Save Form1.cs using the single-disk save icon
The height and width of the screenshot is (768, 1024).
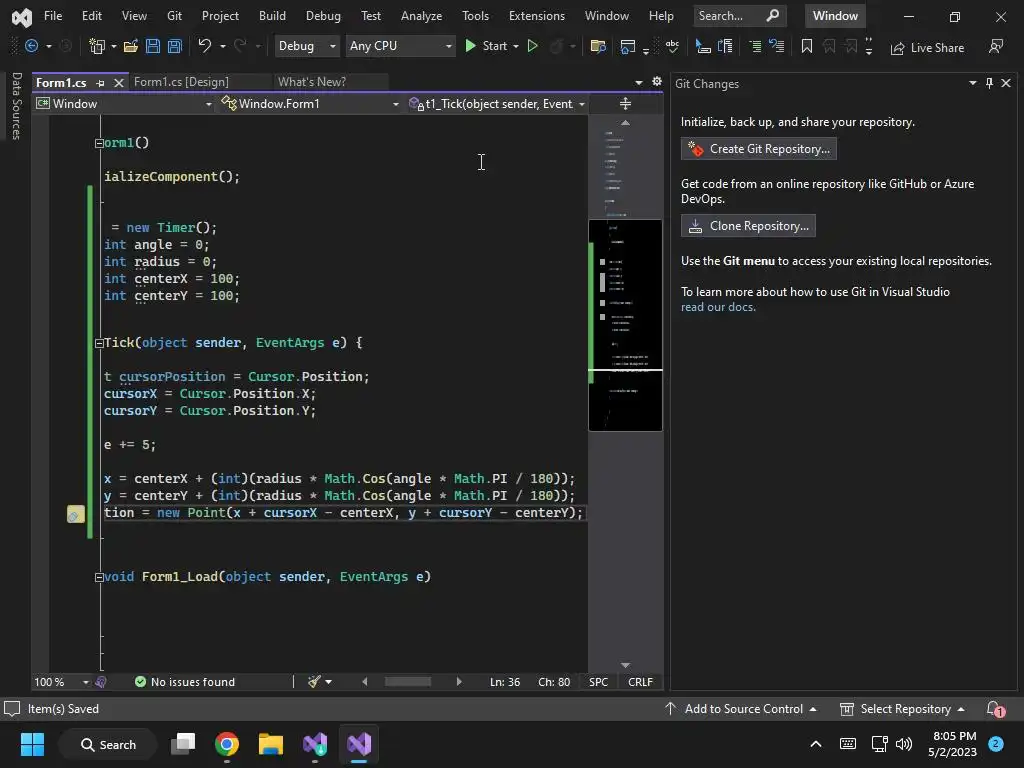[x=153, y=46]
